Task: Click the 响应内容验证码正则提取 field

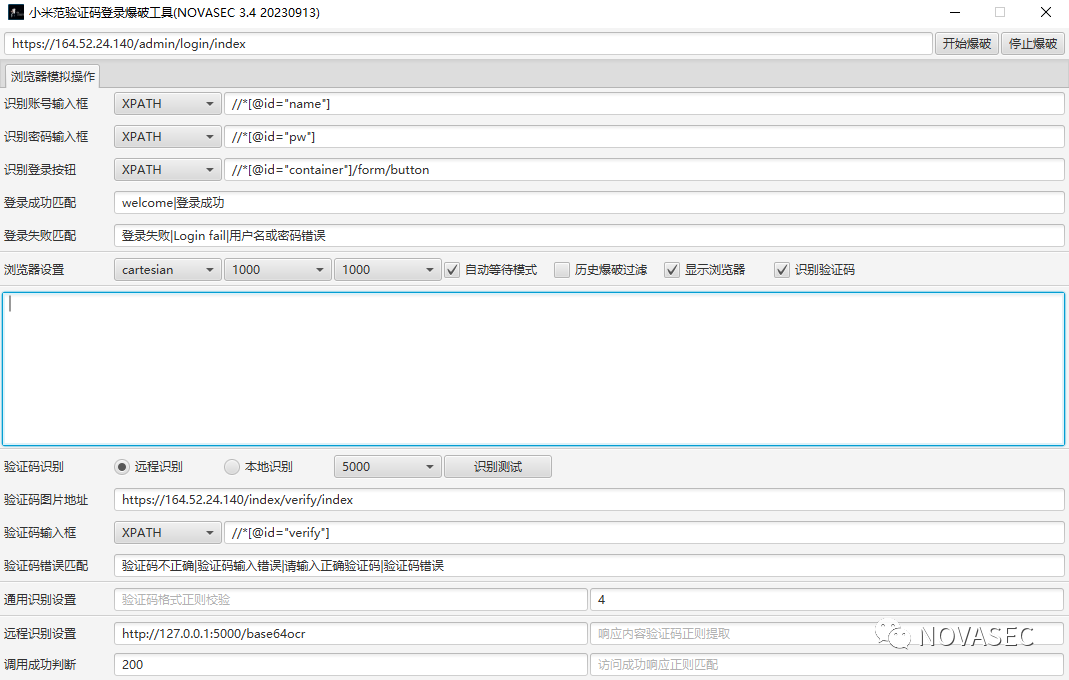Action: click(827, 634)
